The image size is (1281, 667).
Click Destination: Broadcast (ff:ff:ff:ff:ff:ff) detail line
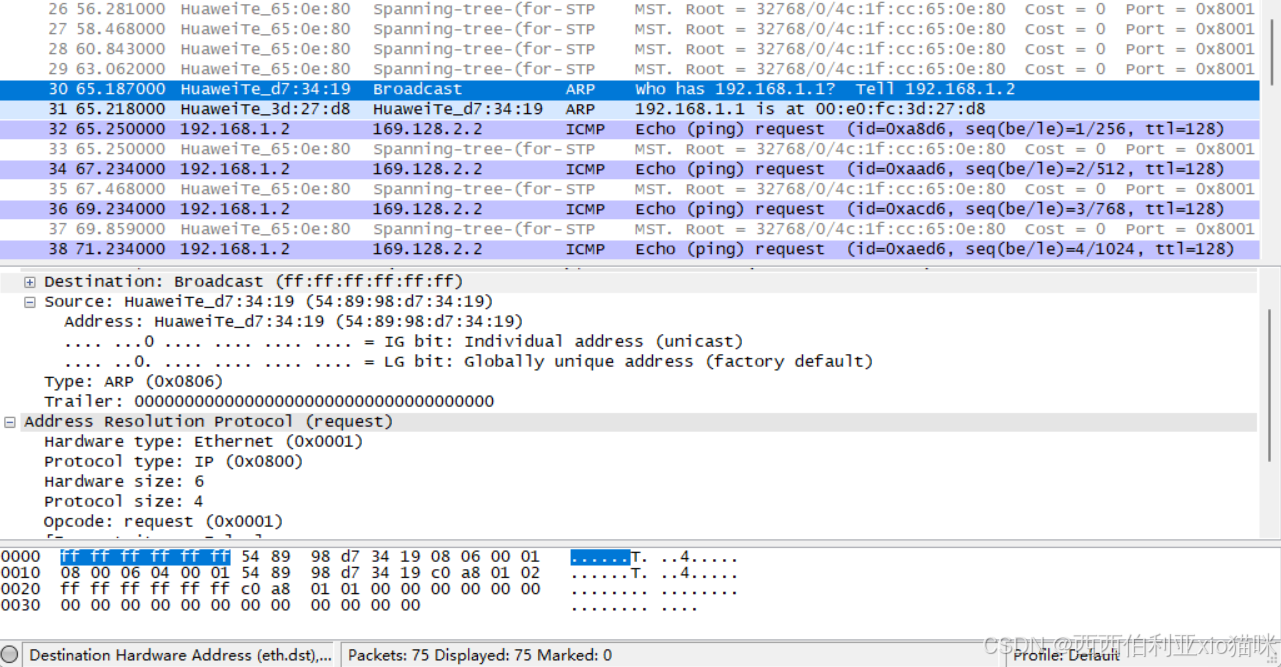pos(253,282)
